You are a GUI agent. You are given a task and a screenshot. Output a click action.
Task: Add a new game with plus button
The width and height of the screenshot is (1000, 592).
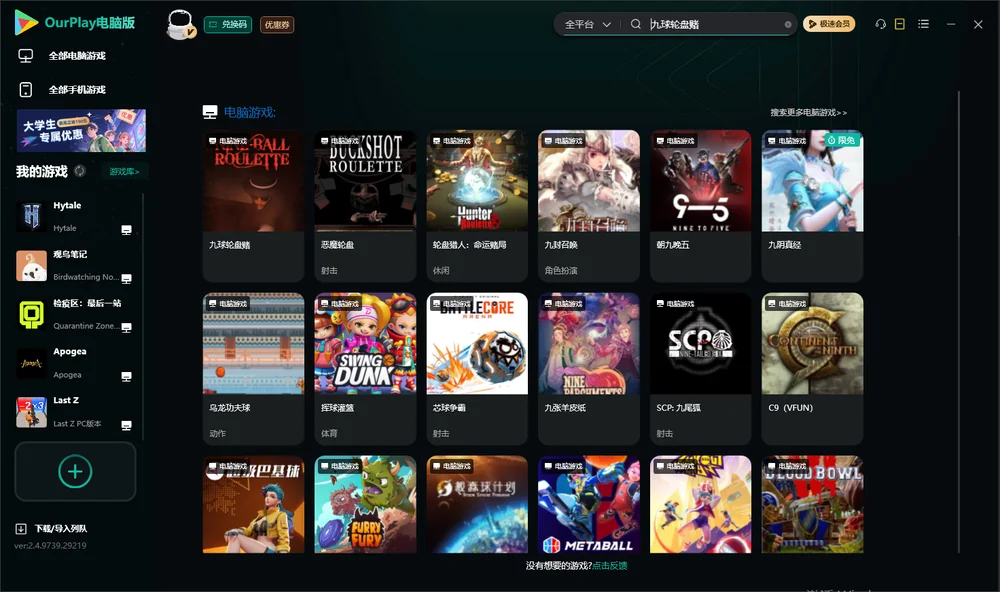pos(75,471)
